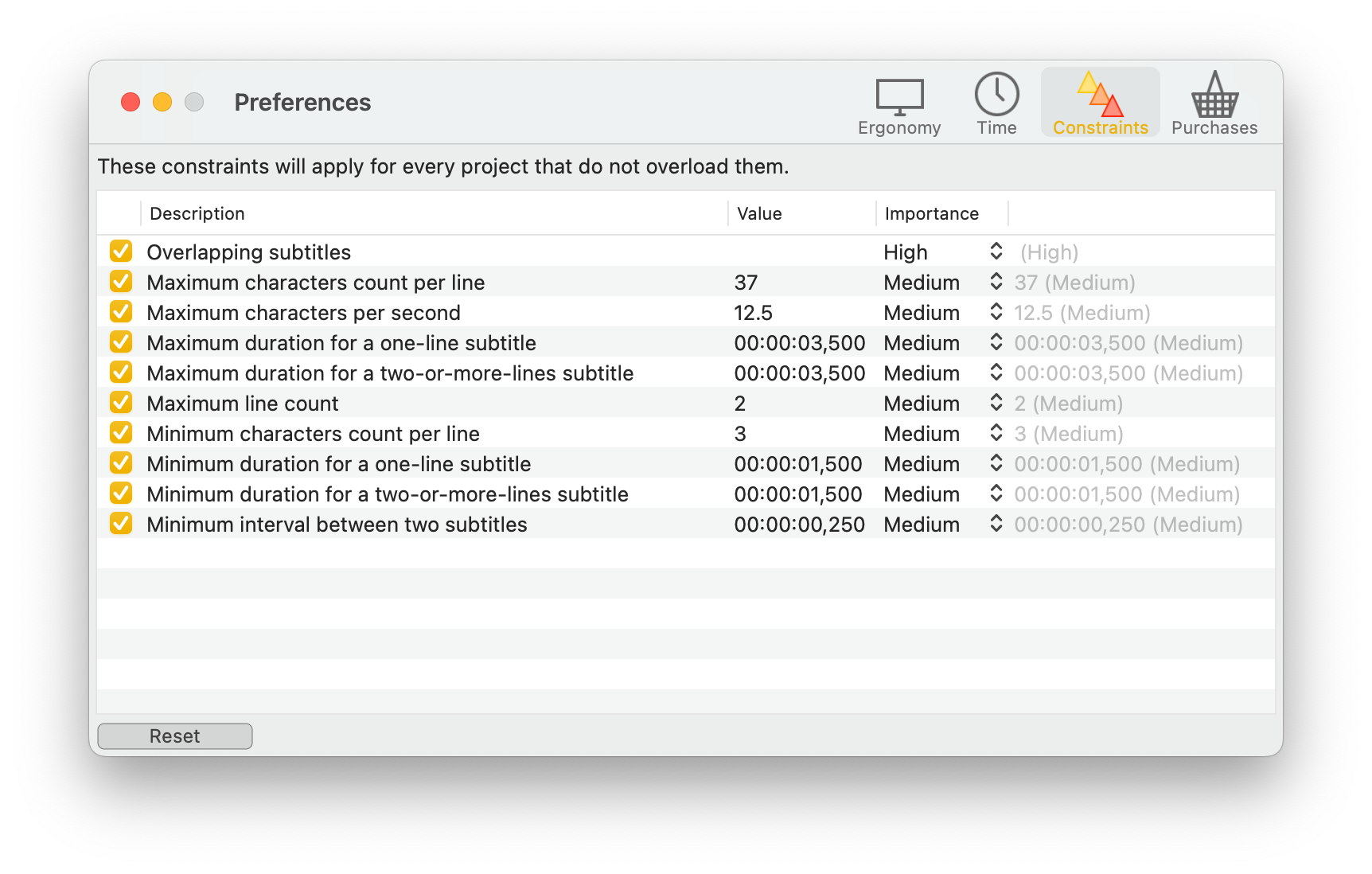This screenshot has width=1372, height=874.
Task: Select the 'Overlapping subtitles' row text
Action: tap(248, 252)
